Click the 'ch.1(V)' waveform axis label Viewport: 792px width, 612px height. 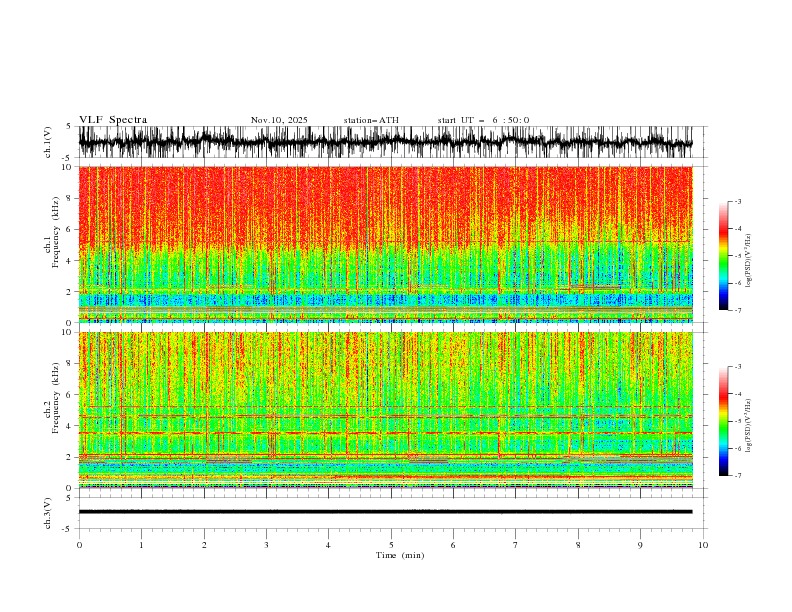tap(48, 142)
